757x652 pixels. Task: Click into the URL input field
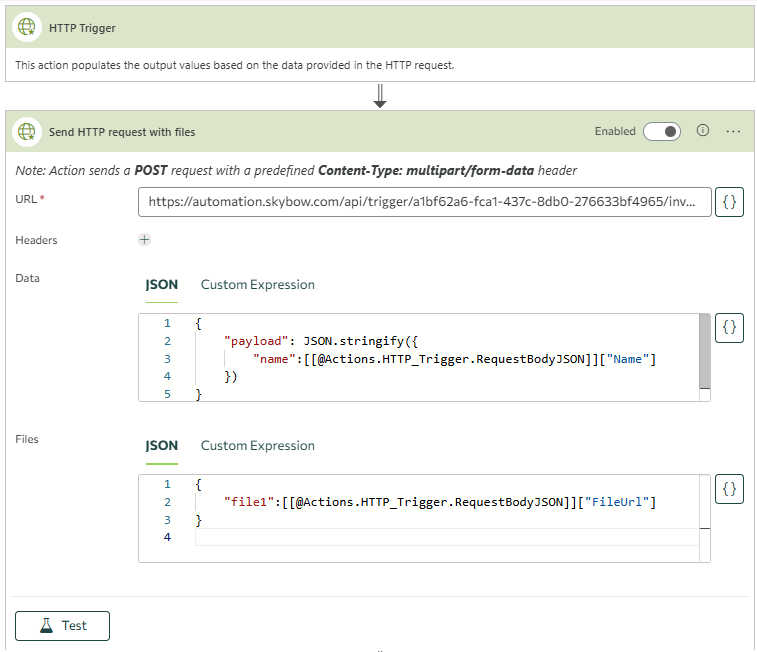tap(425, 202)
